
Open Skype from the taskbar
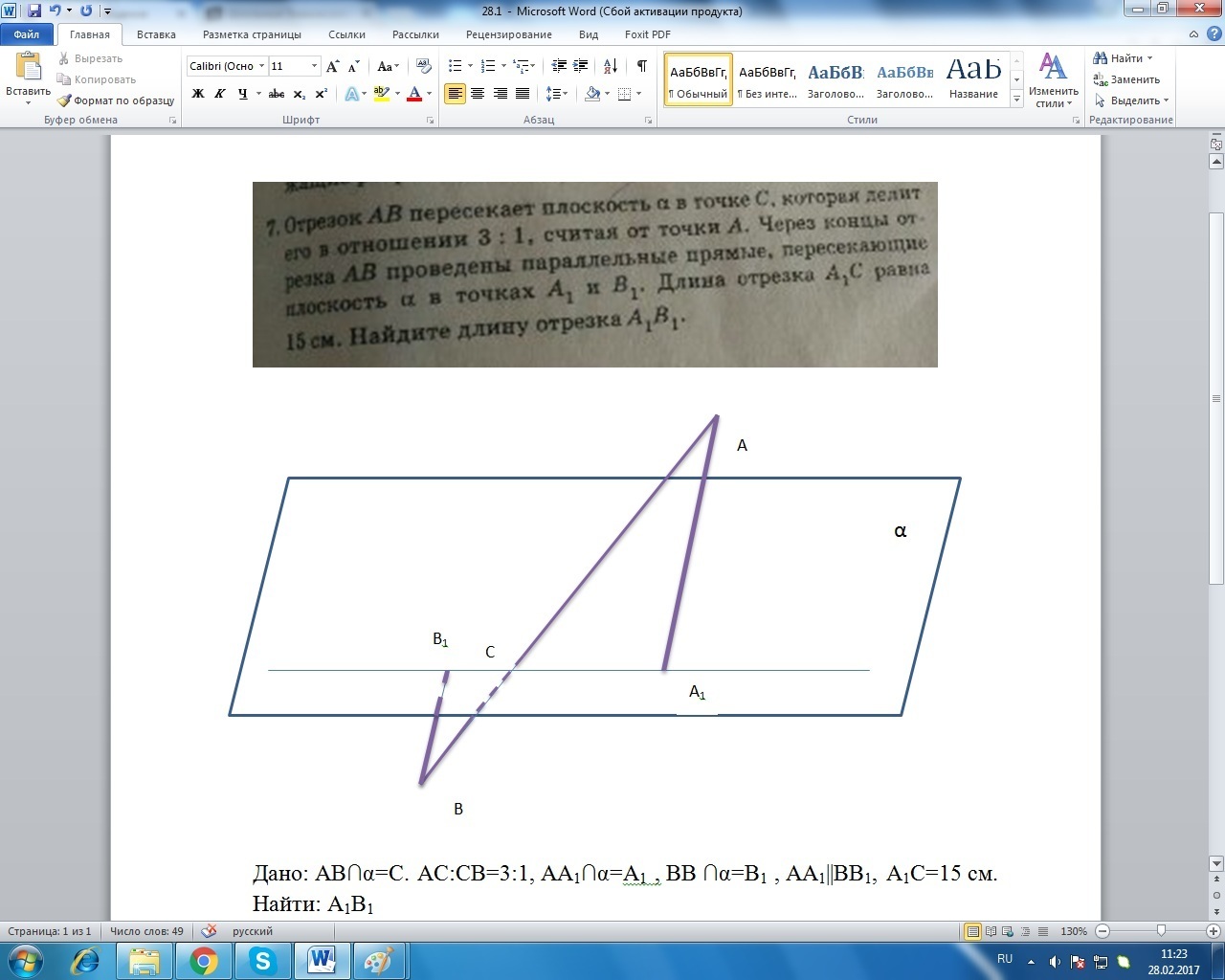[x=263, y=961]
